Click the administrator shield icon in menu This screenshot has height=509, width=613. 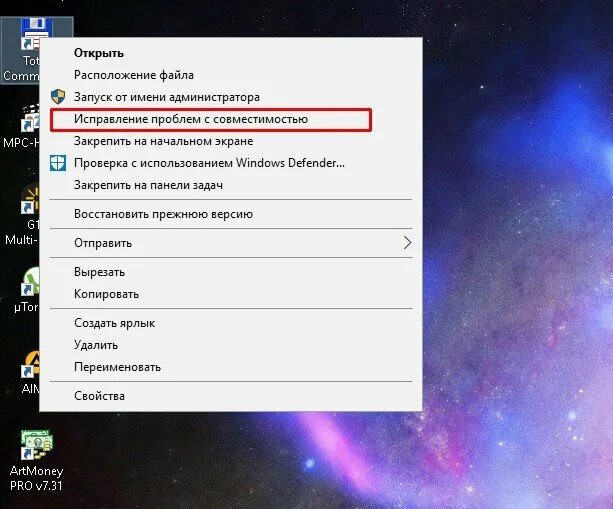58,97
